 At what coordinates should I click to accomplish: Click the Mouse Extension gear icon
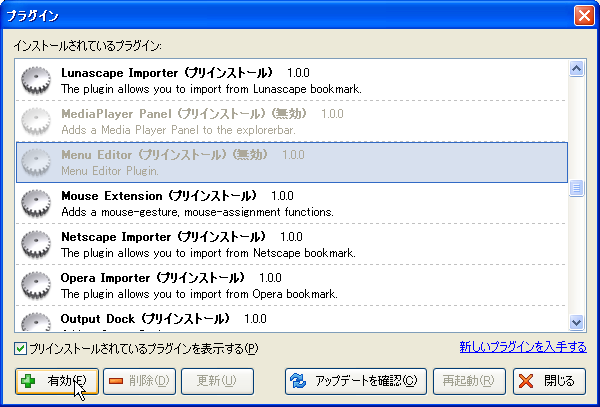click(x=36, y=203)
